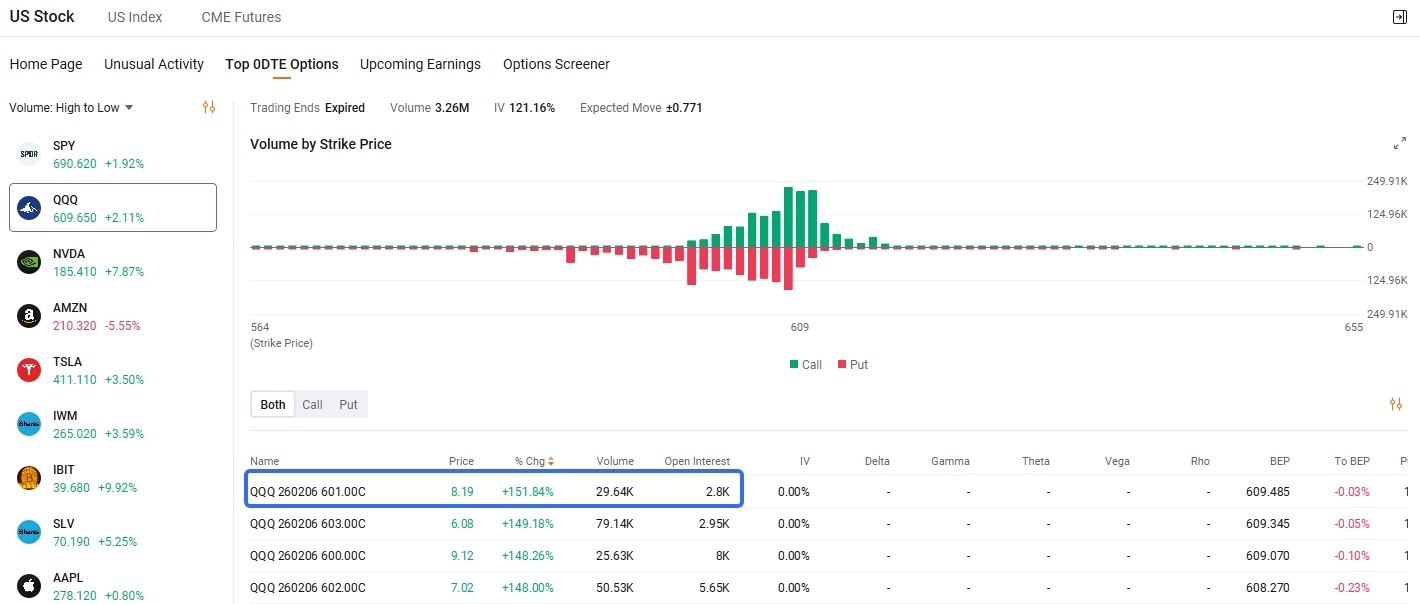The height and width of the screenshot is (604, 1420).
Task: Open the QQQ 260206 601.00C contract row
Action: coord(830,492)
